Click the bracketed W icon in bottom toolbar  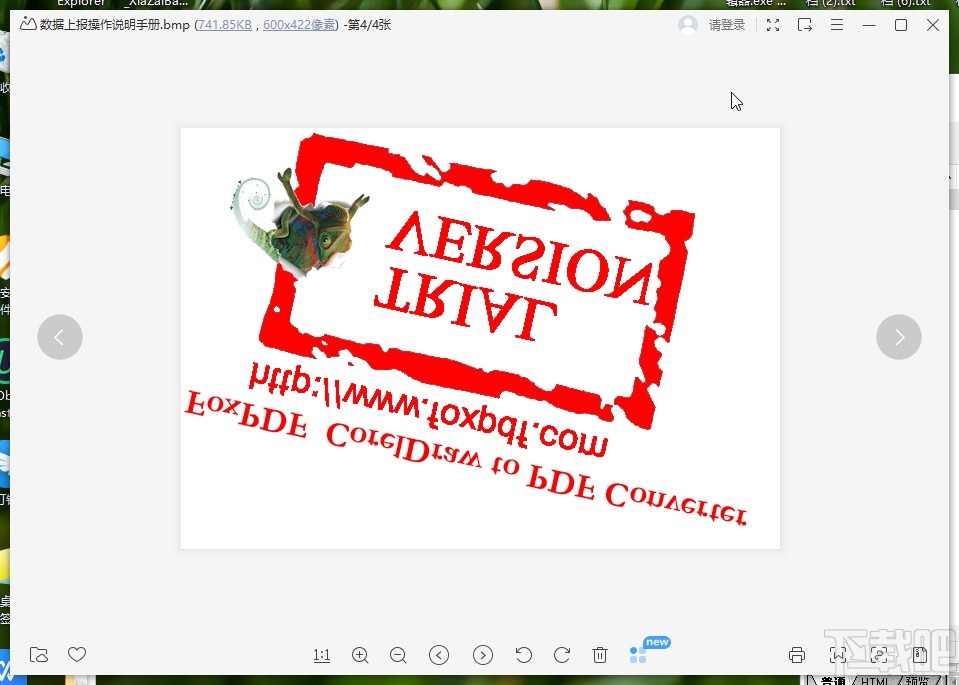pyautogui.click(x=838, y=655)
